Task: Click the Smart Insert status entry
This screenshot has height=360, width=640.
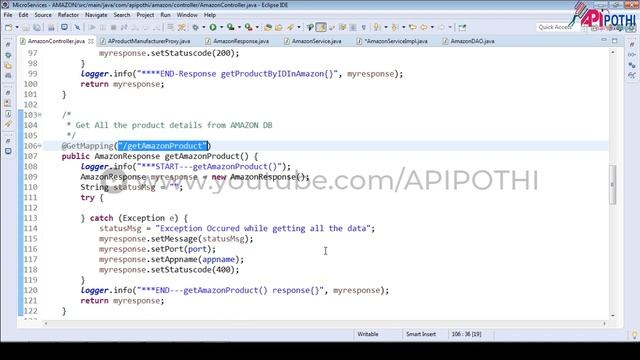Action: coord(421,334)
